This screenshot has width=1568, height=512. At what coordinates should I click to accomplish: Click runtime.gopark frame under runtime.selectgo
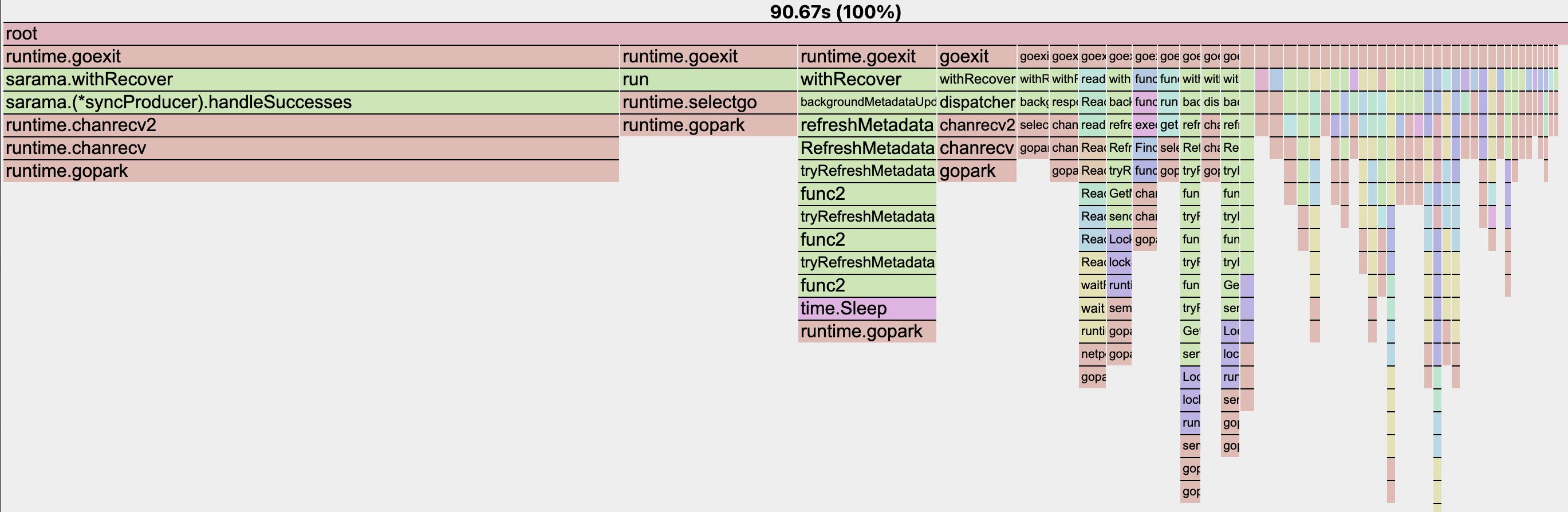tap(708, 125)
